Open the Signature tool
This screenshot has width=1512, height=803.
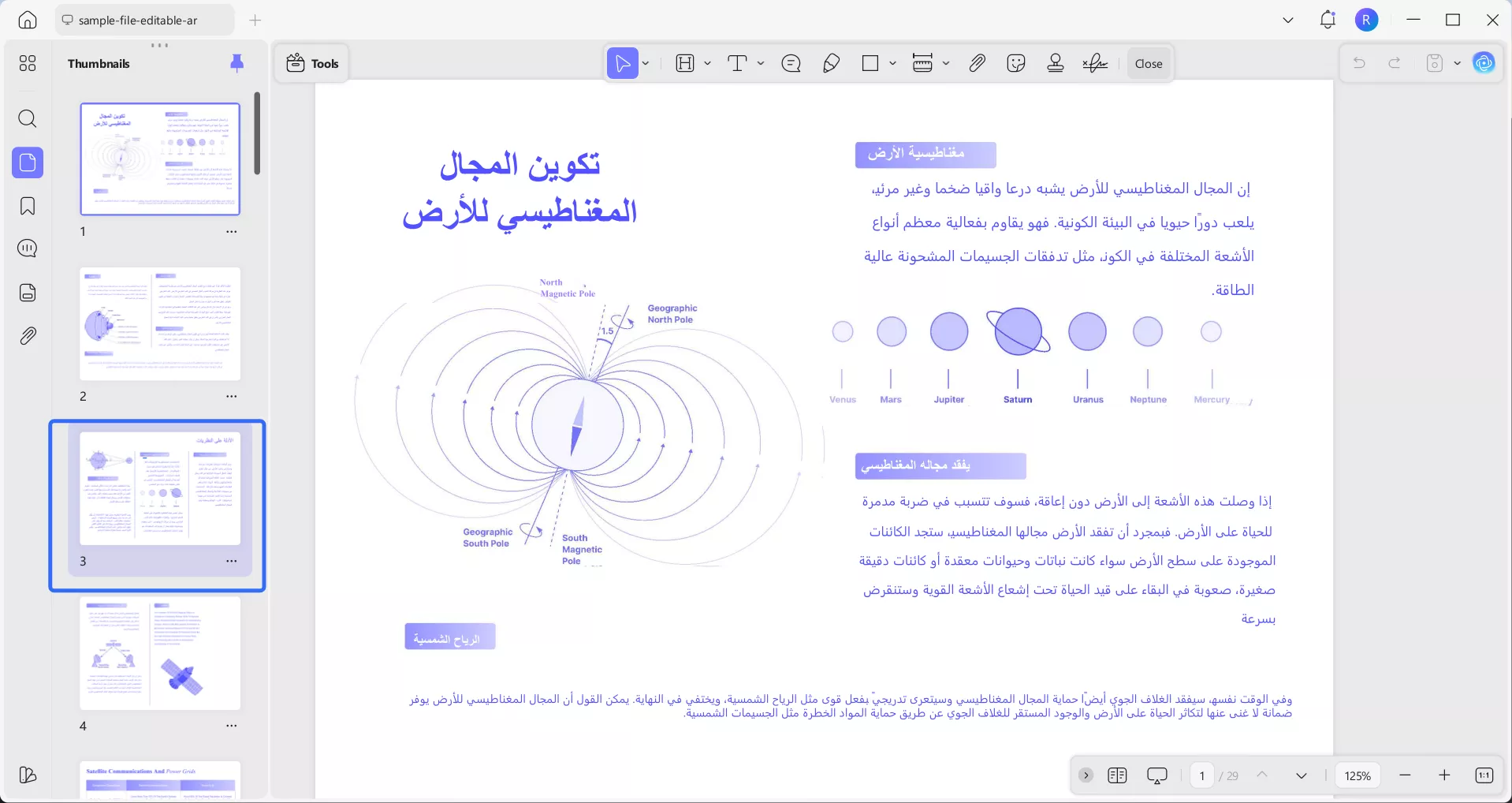tap(1094, 63)
